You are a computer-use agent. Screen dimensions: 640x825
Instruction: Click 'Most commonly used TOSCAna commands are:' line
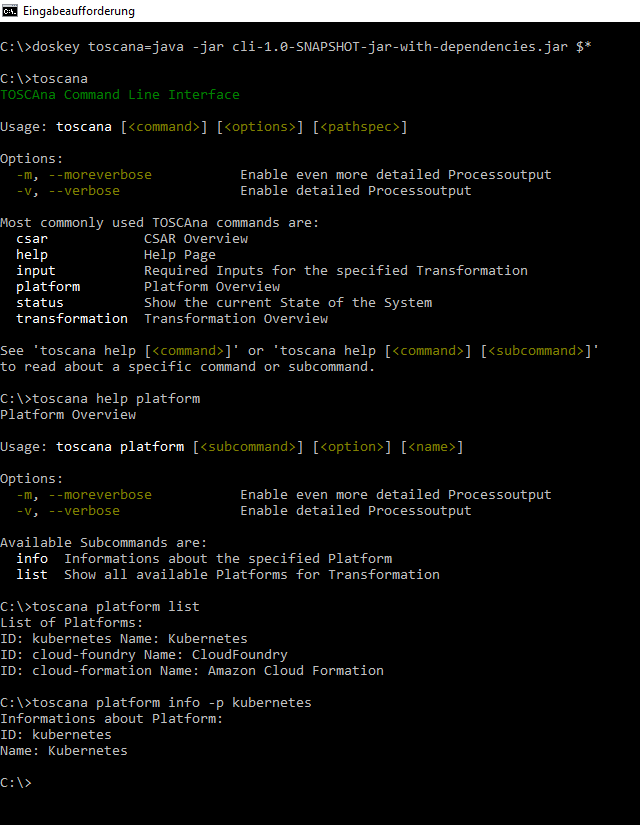tap(159, 223)
